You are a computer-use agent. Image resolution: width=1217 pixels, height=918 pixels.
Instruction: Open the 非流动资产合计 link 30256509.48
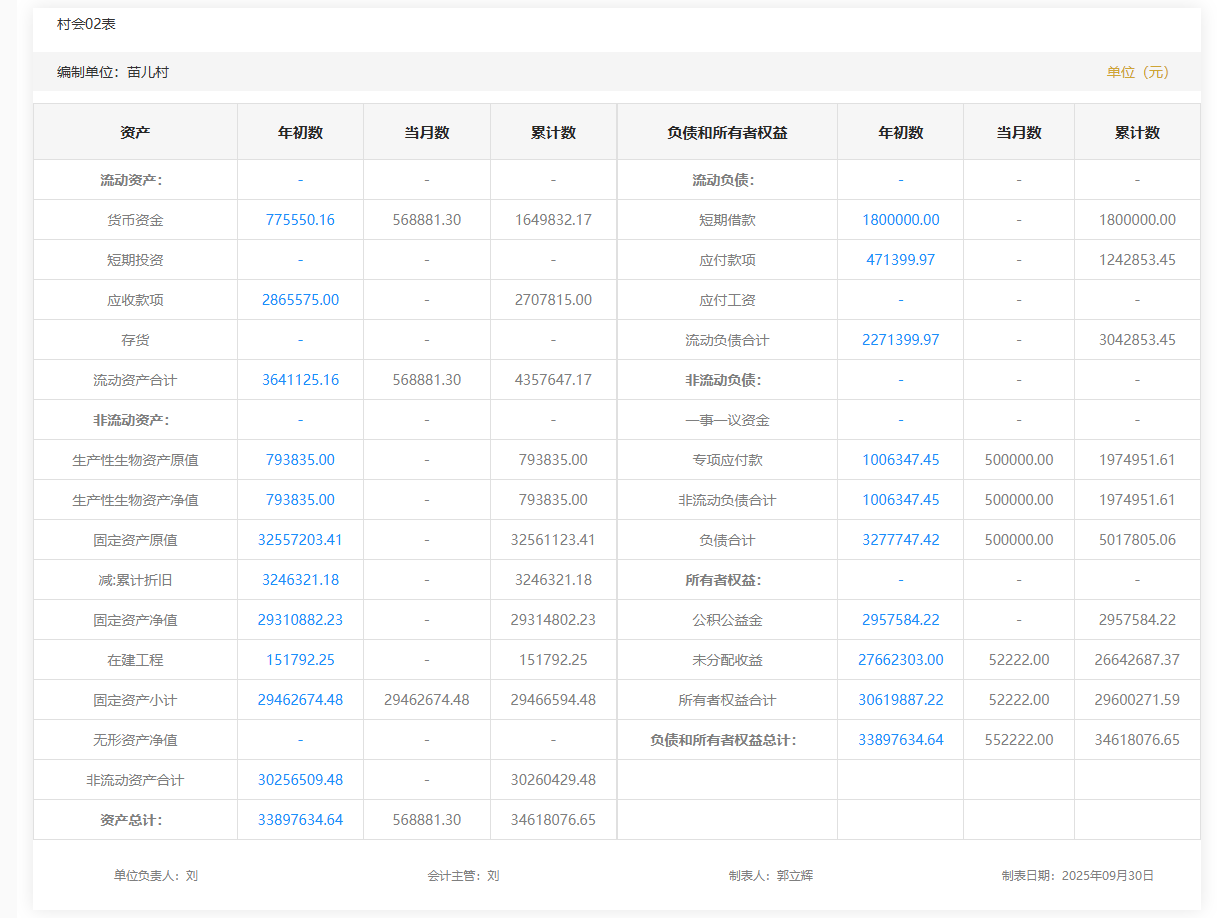[x=300, y=780]
